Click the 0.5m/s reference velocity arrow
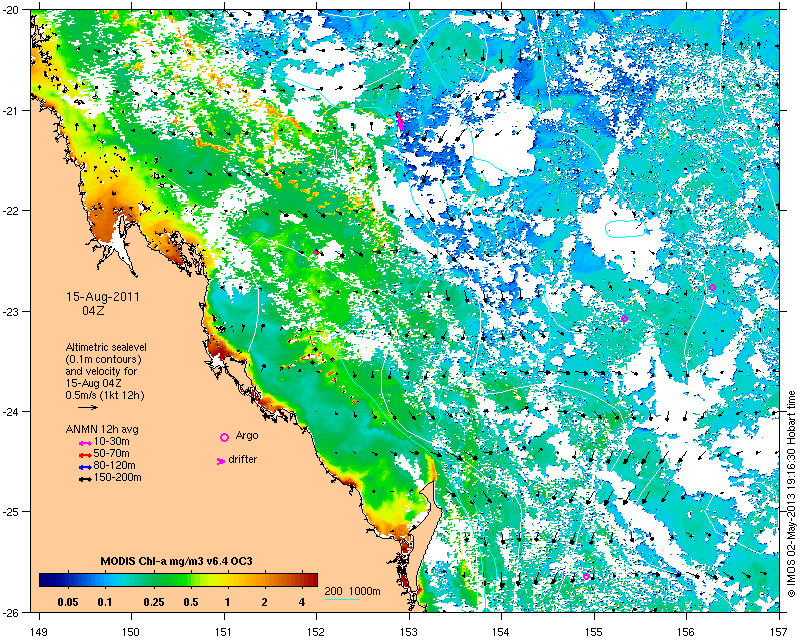The width and height of the screenshot is (800, 640). 88,407
